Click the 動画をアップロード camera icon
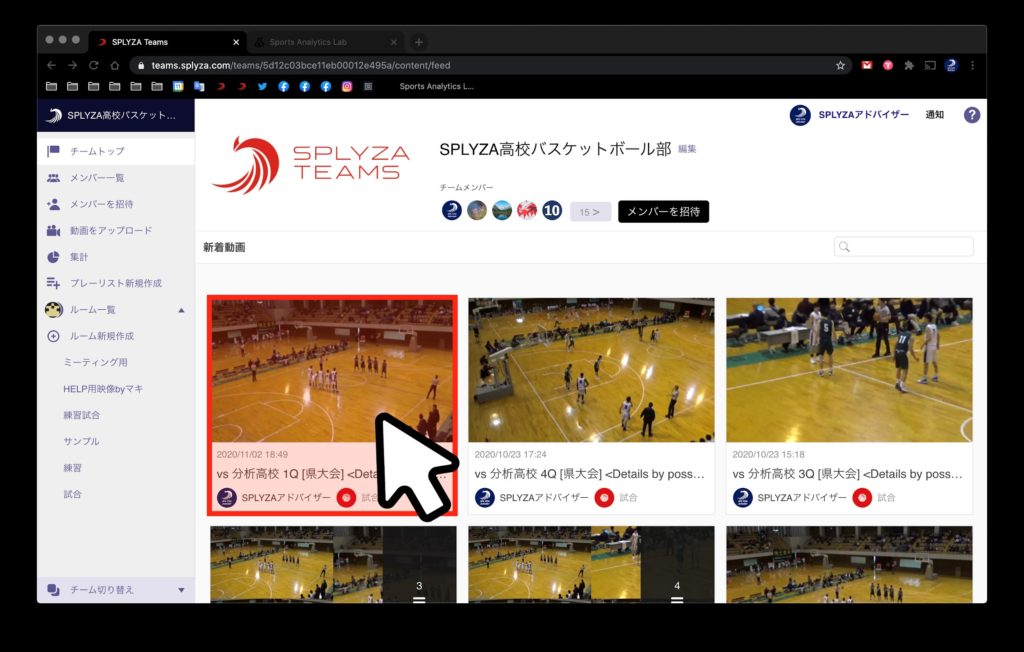Viewport: 1024px width, 652px height. coord(54,231)
